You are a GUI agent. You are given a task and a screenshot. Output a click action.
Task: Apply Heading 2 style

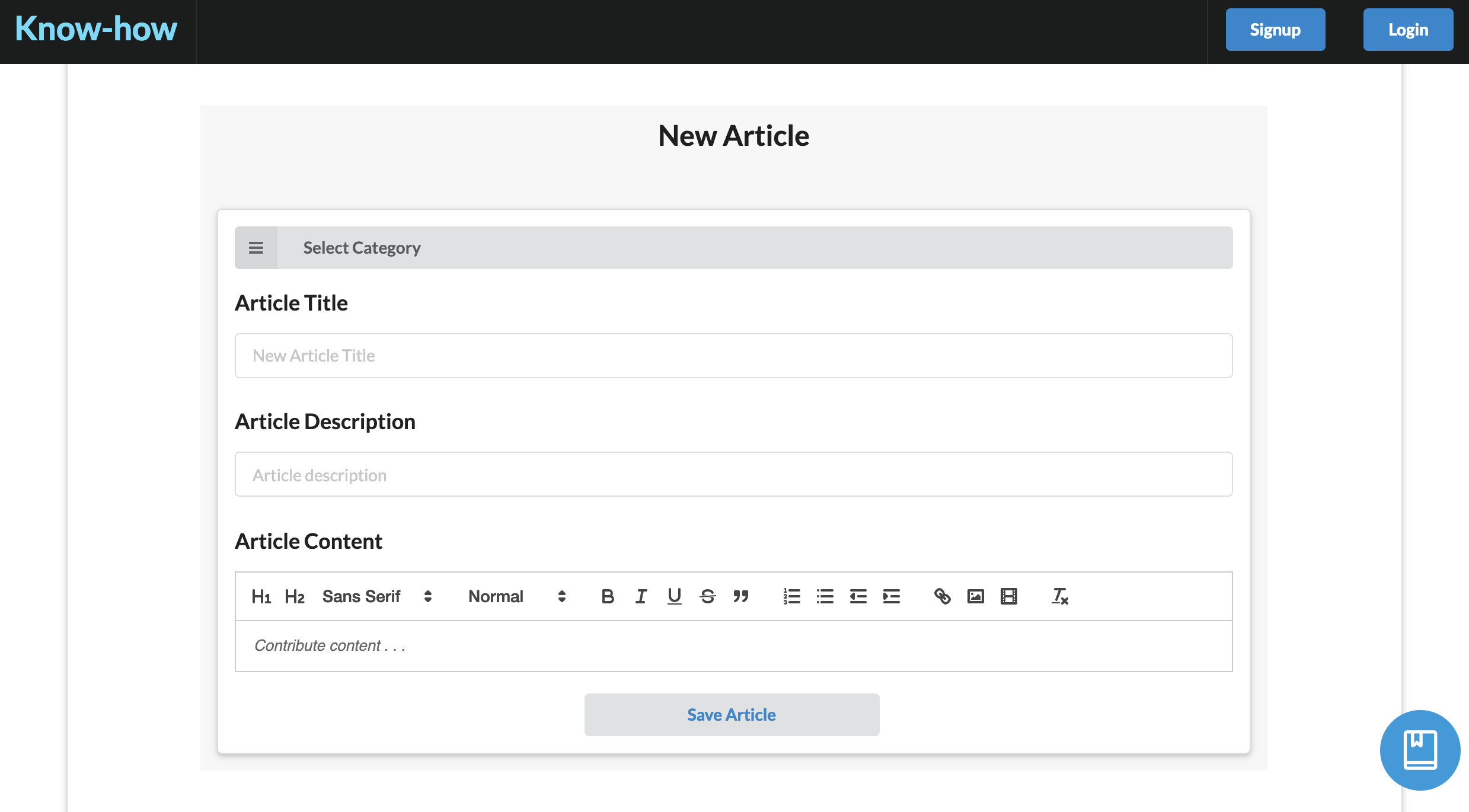[294, 596]
